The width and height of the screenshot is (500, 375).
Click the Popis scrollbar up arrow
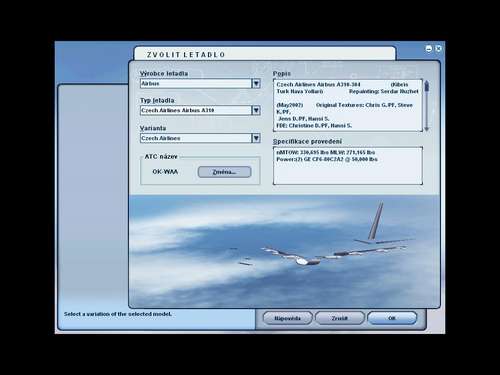(427, 83)
